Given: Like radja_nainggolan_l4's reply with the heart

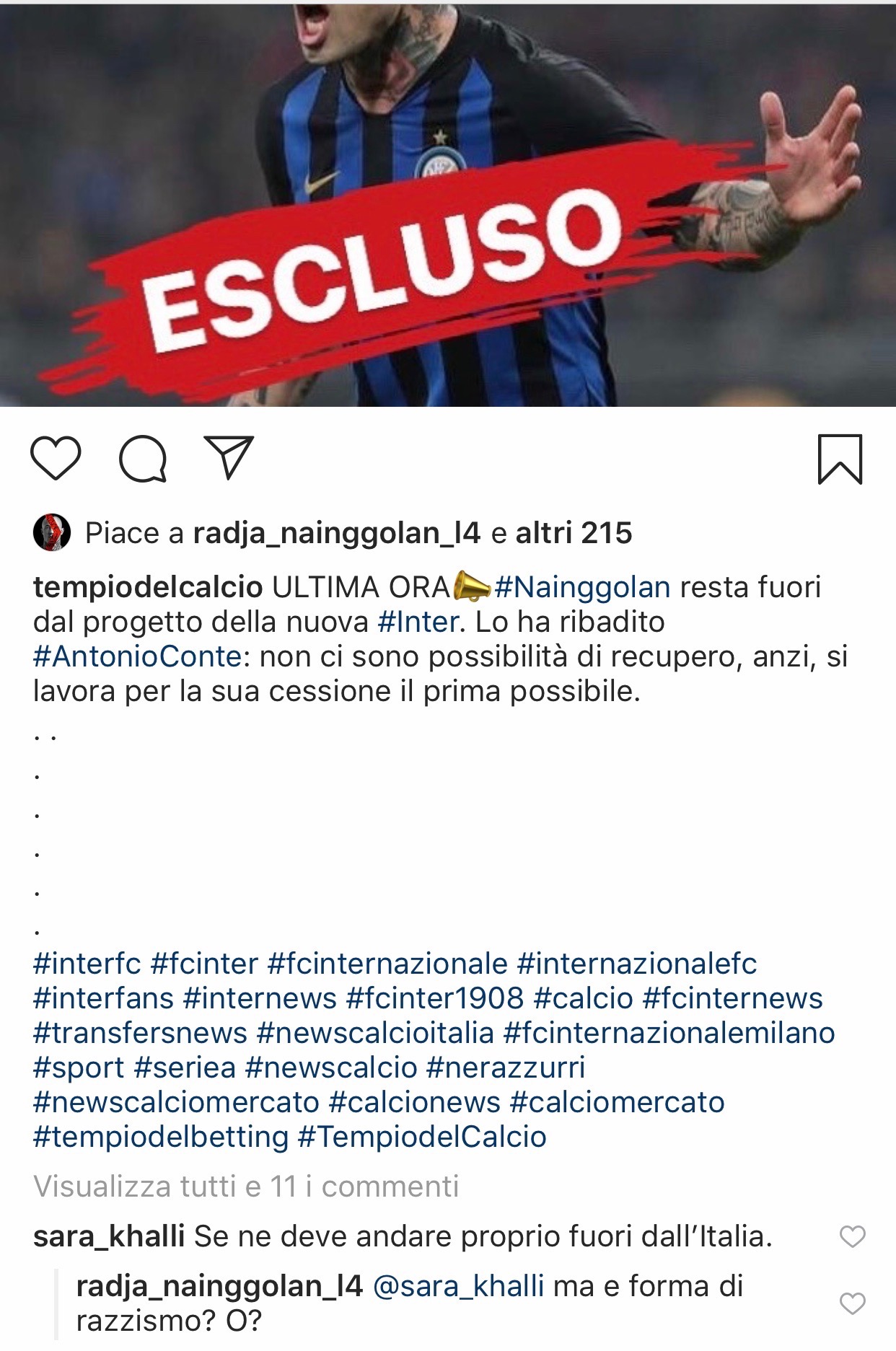Looking at the screenshot, I should tap(852, 1303).
